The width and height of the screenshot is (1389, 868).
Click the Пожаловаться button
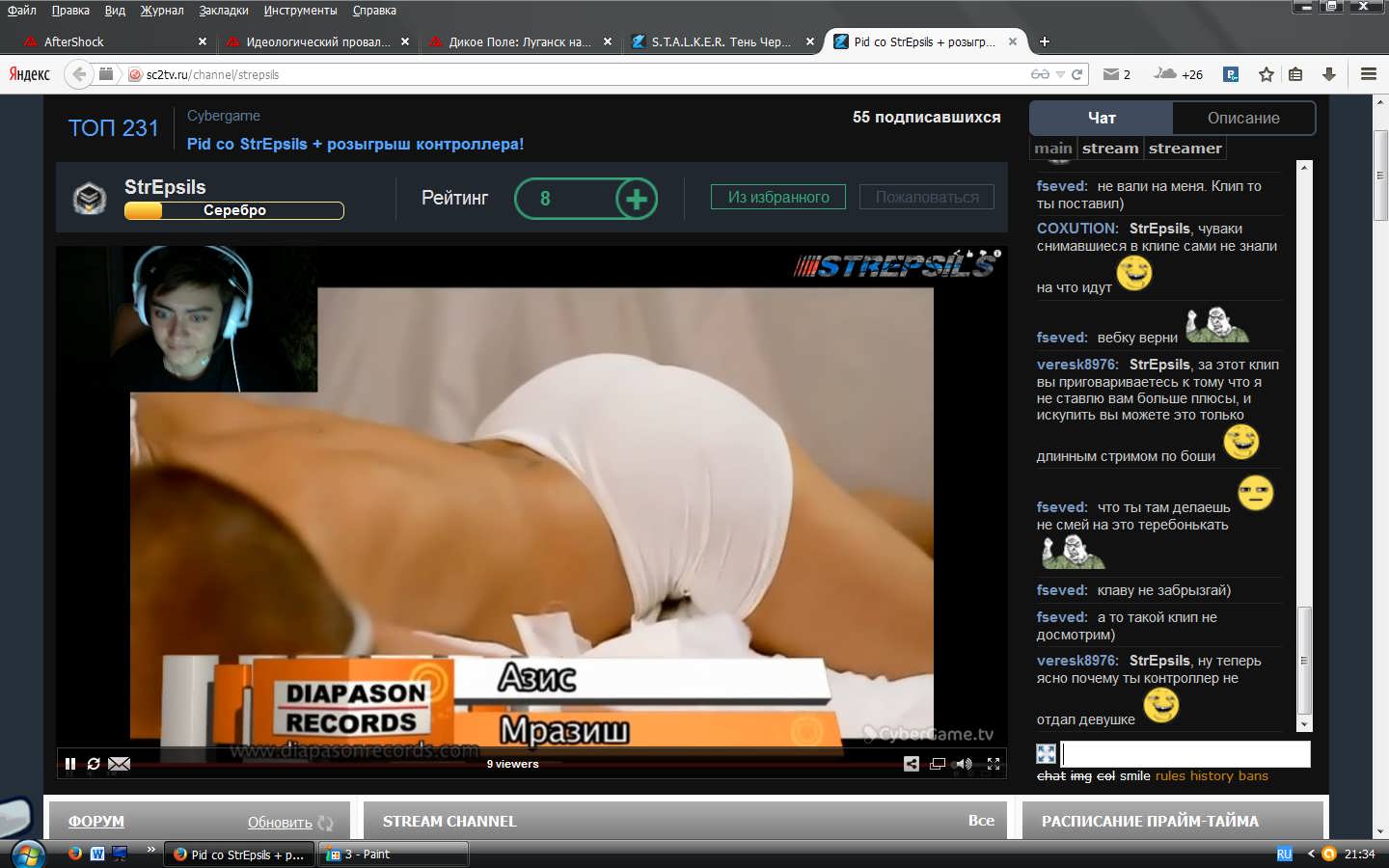(x=927, y=197)
